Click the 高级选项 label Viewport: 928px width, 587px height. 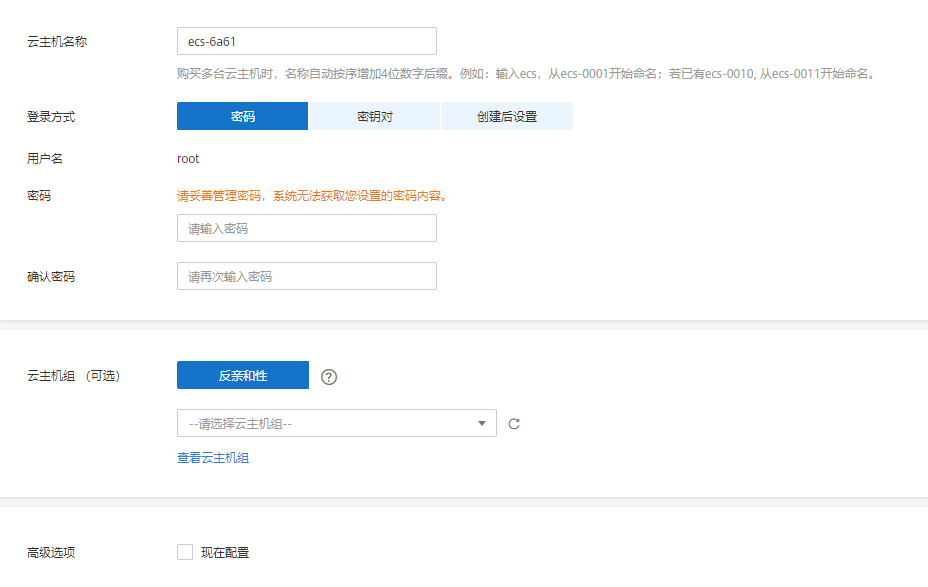click(50, 552)
